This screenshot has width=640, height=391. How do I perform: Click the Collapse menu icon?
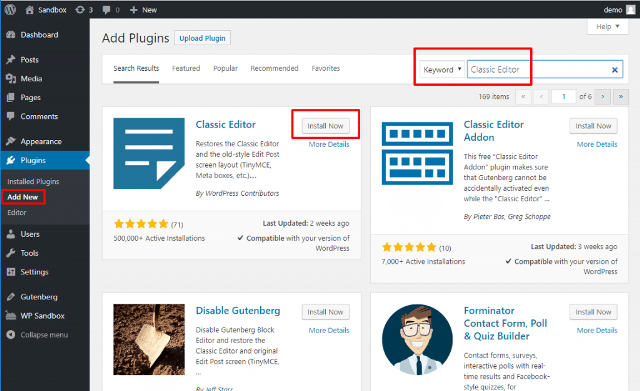(x=11, y=335)
